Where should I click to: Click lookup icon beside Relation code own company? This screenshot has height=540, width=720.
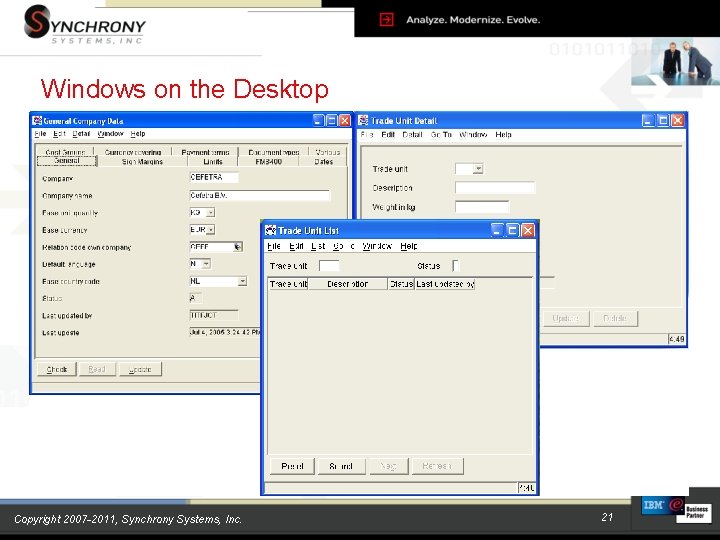pos(238,247)
